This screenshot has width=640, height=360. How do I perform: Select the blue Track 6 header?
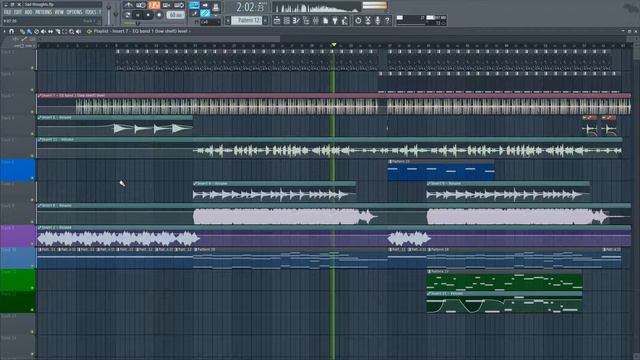pos(17,170)
